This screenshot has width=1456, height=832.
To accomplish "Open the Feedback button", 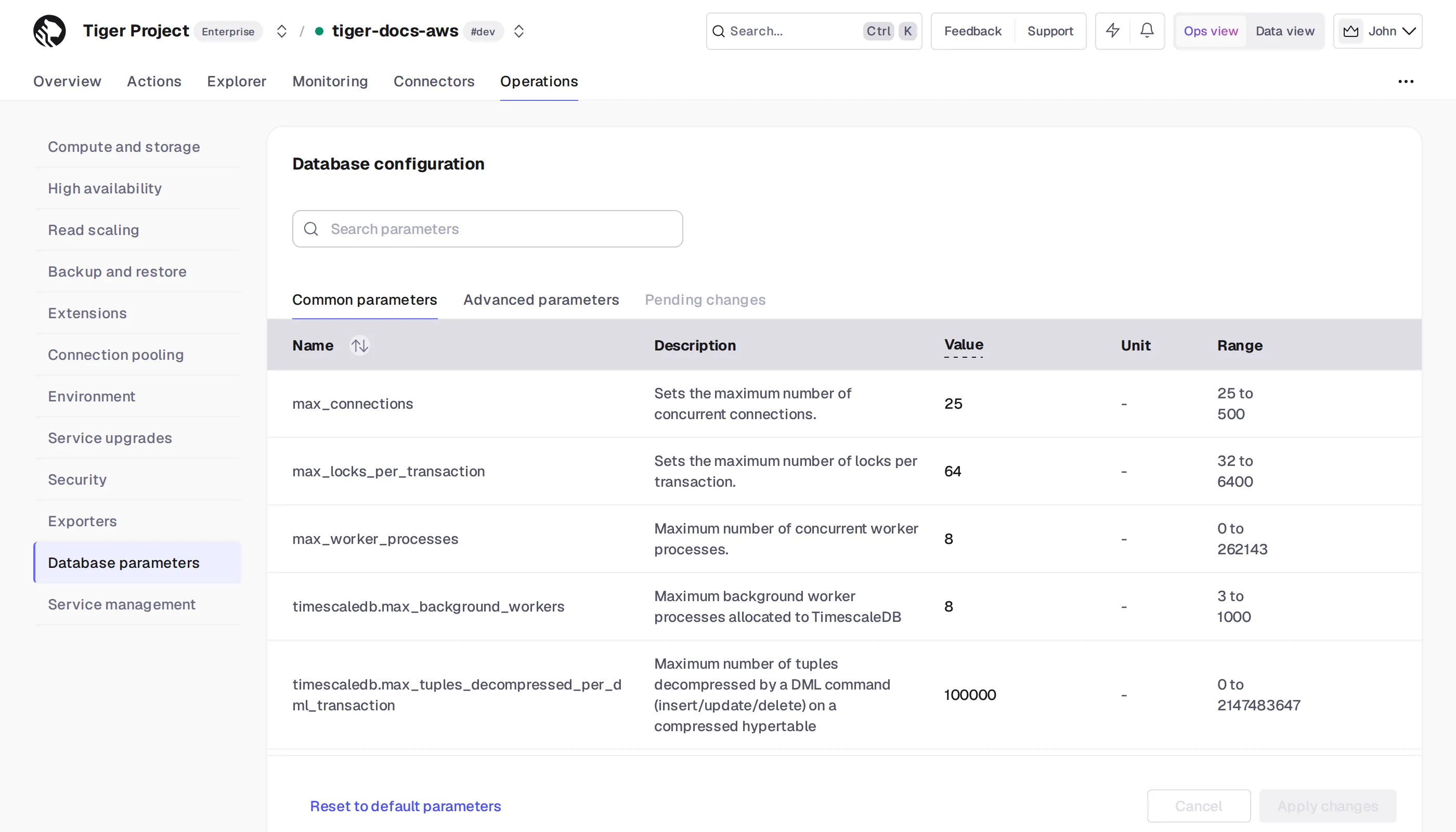I will tap(972, 31).
